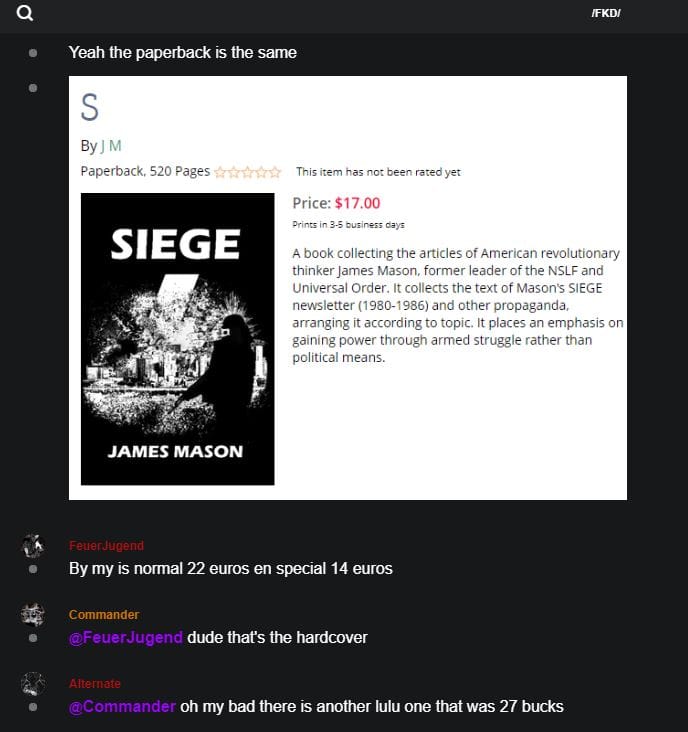Click the author link J M

pos(111,146)
